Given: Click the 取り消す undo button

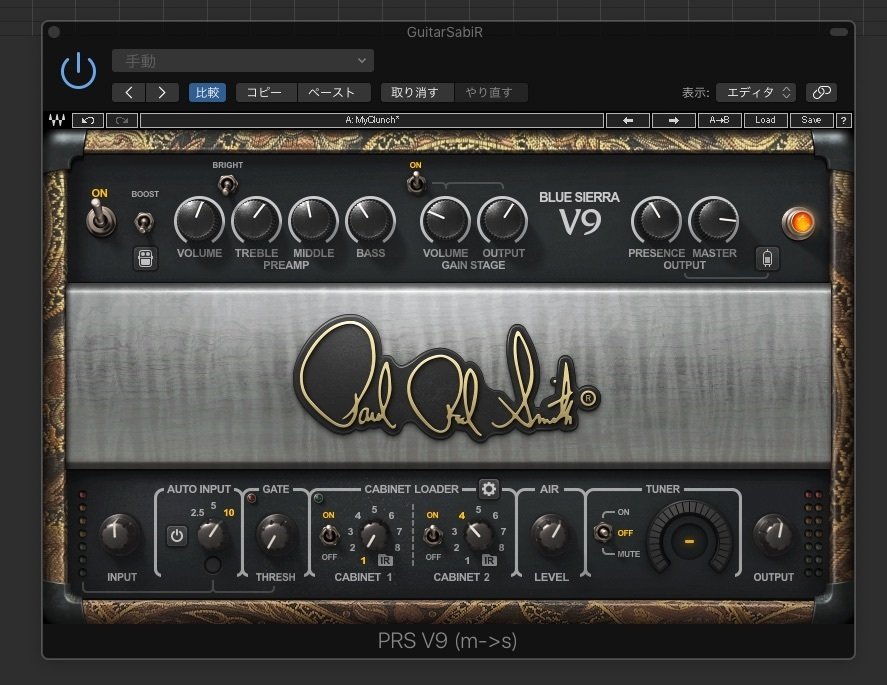Looking at the screenshot, I should [417, 92].
